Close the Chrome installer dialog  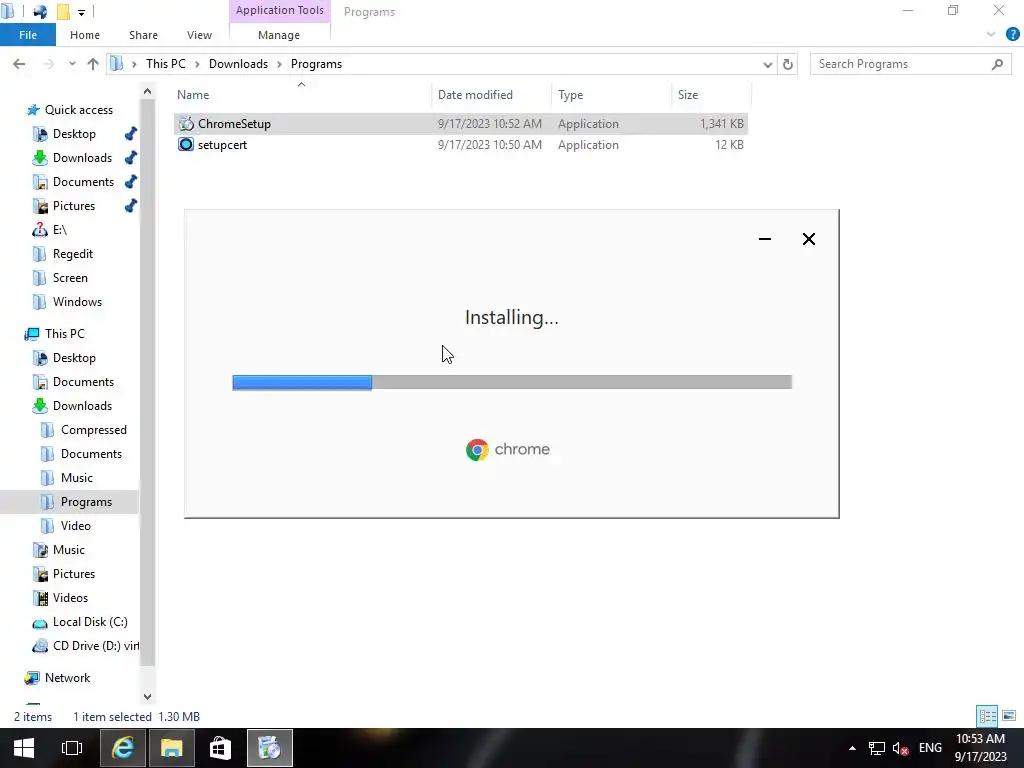pos(808,239)
